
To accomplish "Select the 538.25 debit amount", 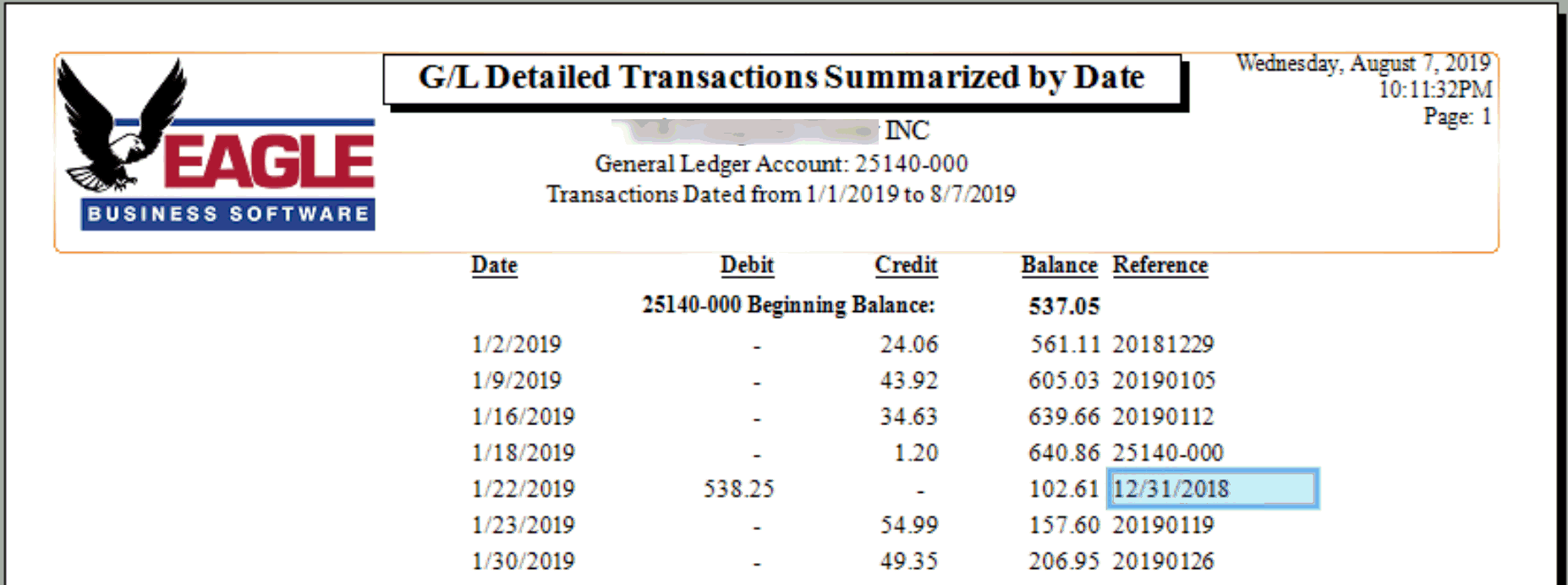I will coord(738,489).
